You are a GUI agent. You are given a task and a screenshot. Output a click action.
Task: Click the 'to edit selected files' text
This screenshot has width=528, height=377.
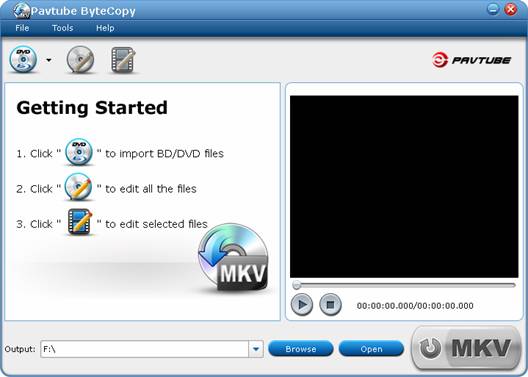click(157, 224)
